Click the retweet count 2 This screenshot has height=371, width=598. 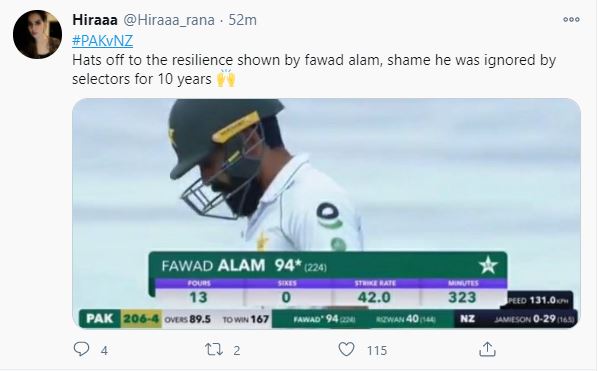pos(237,350)
